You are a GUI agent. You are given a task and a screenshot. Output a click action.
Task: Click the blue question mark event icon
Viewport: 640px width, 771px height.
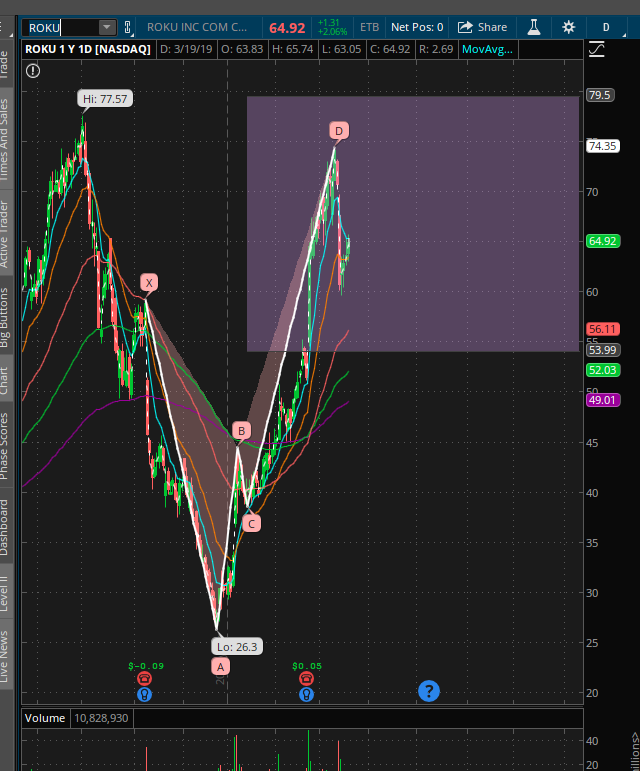pyautogui.click(x=429, y=690)
